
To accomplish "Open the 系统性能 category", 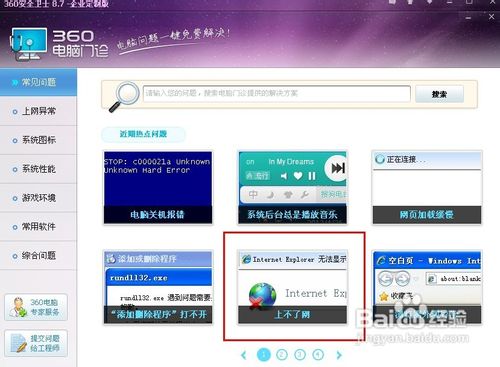I will [x=38, y=169].
